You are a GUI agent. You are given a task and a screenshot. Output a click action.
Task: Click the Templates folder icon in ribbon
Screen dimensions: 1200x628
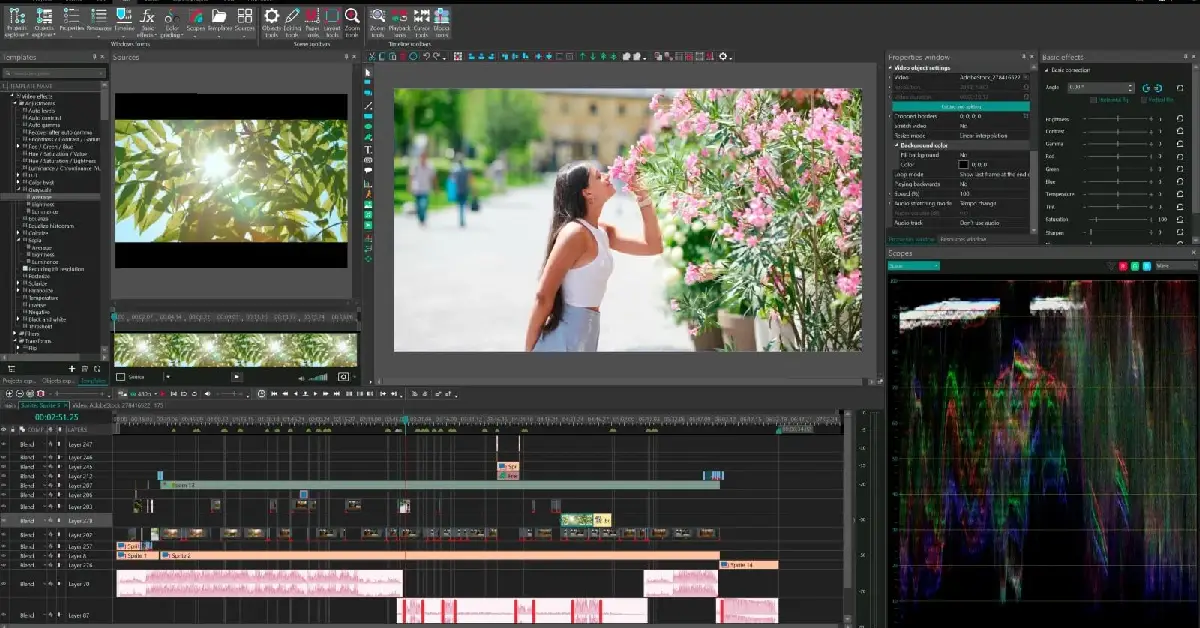[x=220, y=15]
